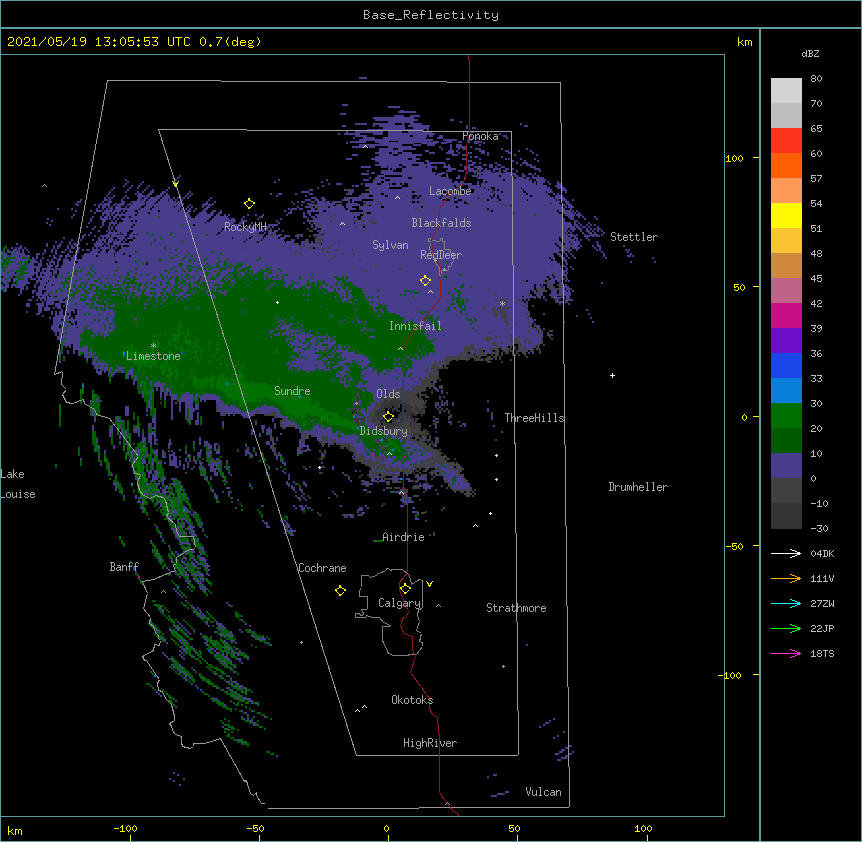The height and width of the screenshot is (842, 862).
Task: Click the Airdrie label
Action: point(403,537)
